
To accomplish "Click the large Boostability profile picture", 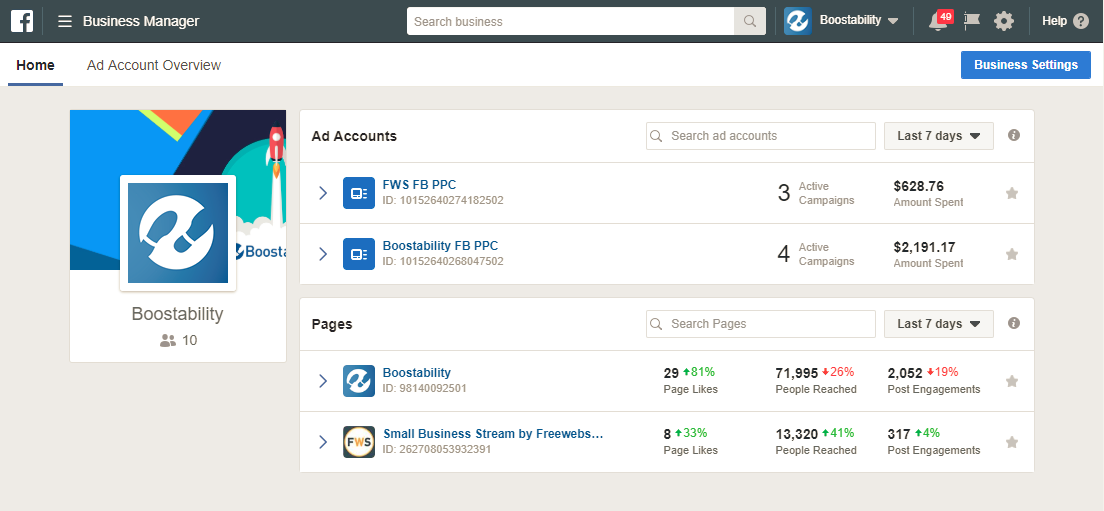I will [178, 233].
